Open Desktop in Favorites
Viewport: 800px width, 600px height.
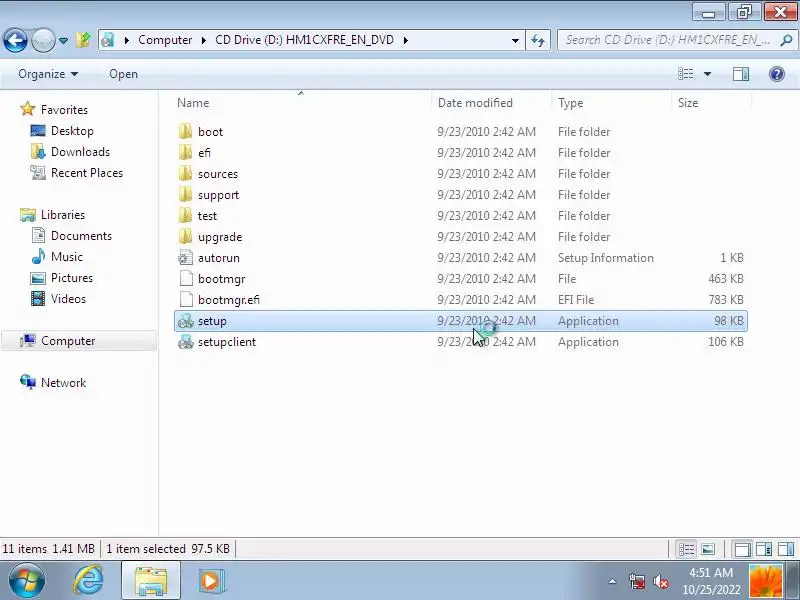[x=72, y=131]
